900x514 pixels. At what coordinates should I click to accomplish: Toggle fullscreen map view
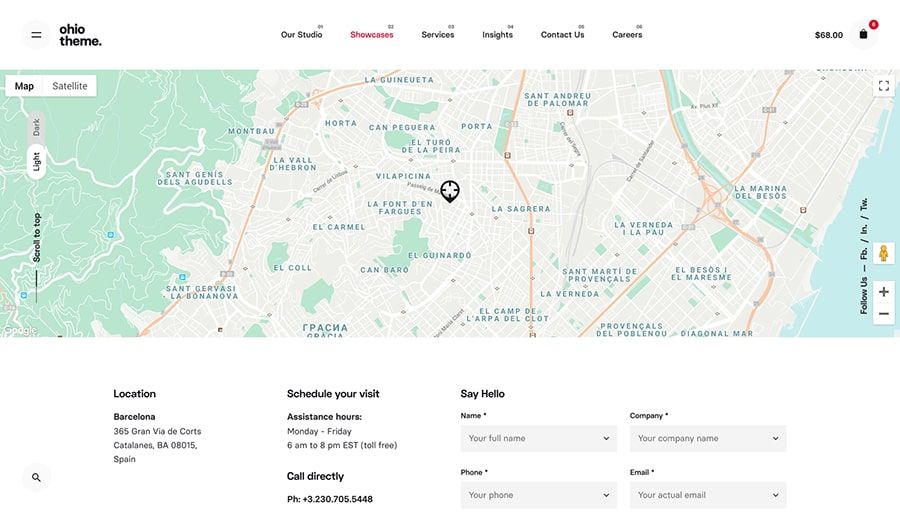tap(883, 86)
